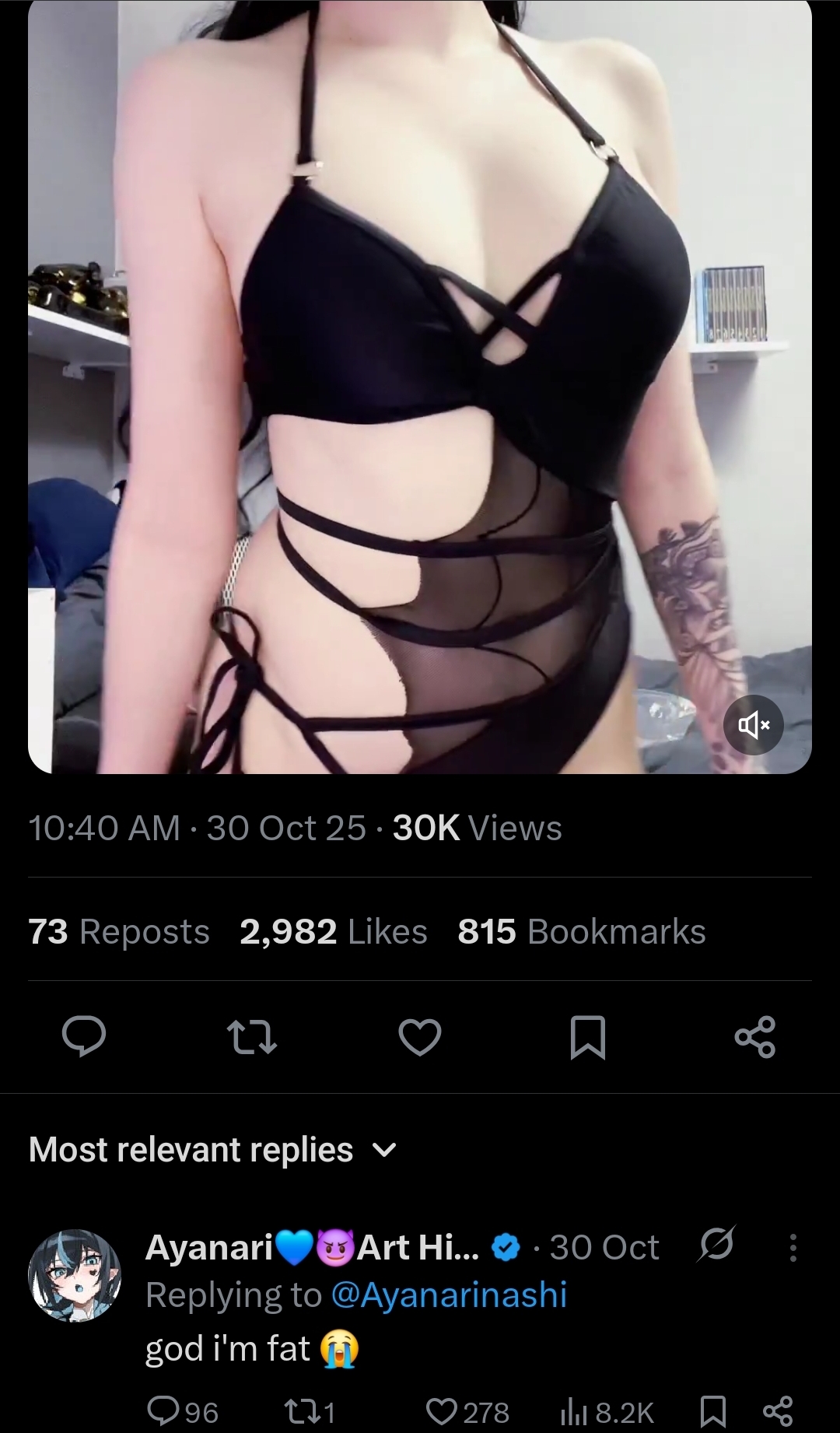Open the three-dot menu on the reply
The height and width of the screenshot is (1433, 840).
pyautogui.click(x=793, y=1248)
